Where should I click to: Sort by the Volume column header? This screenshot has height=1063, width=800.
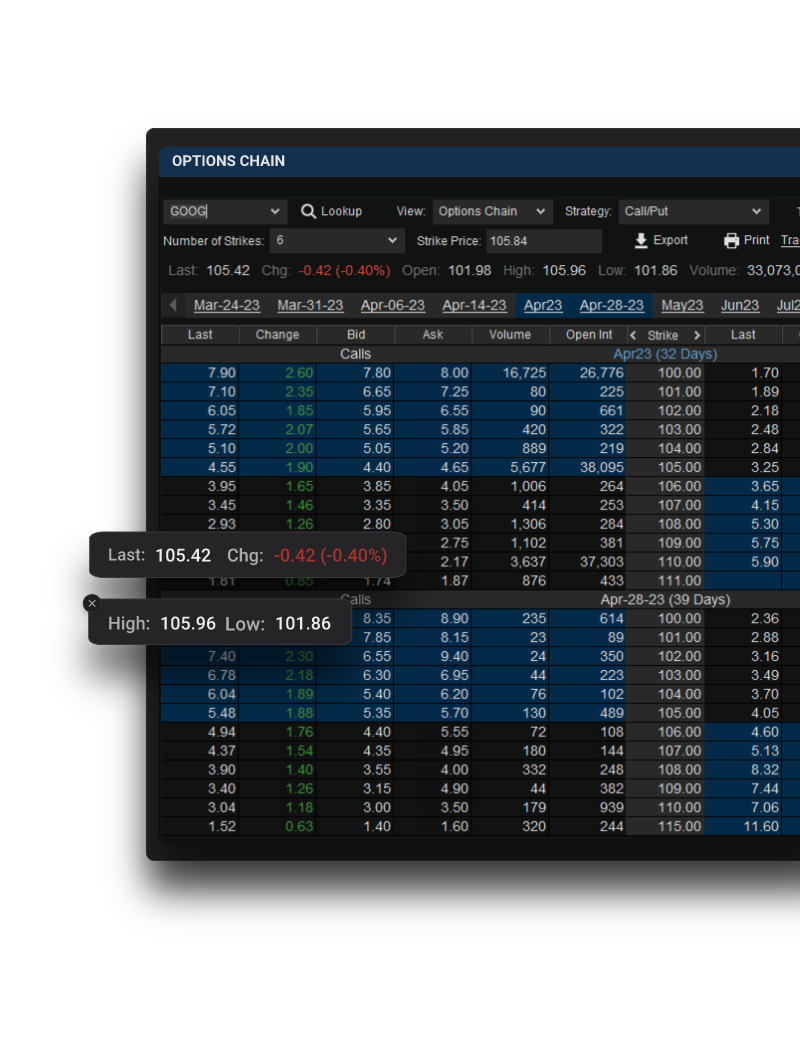click(x=510, y=335)
